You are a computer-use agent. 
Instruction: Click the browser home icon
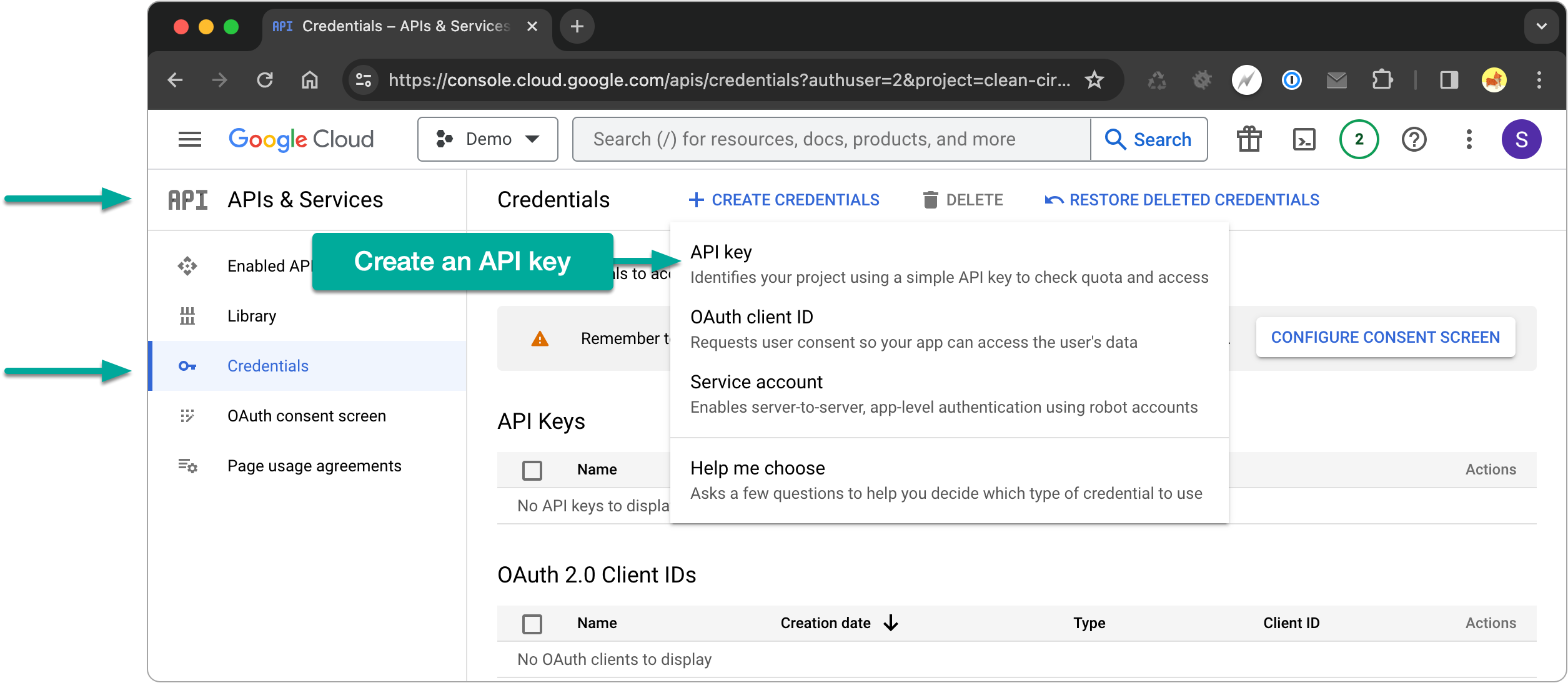point(310,80)
